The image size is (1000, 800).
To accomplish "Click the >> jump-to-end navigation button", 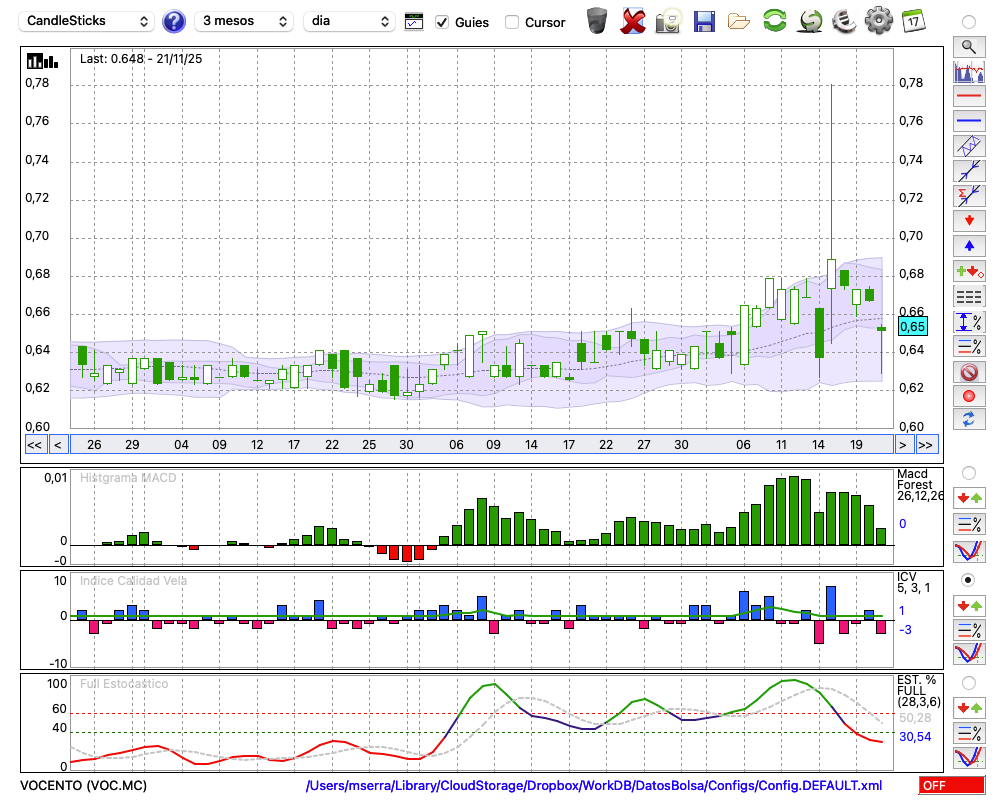I will point(926,444).
